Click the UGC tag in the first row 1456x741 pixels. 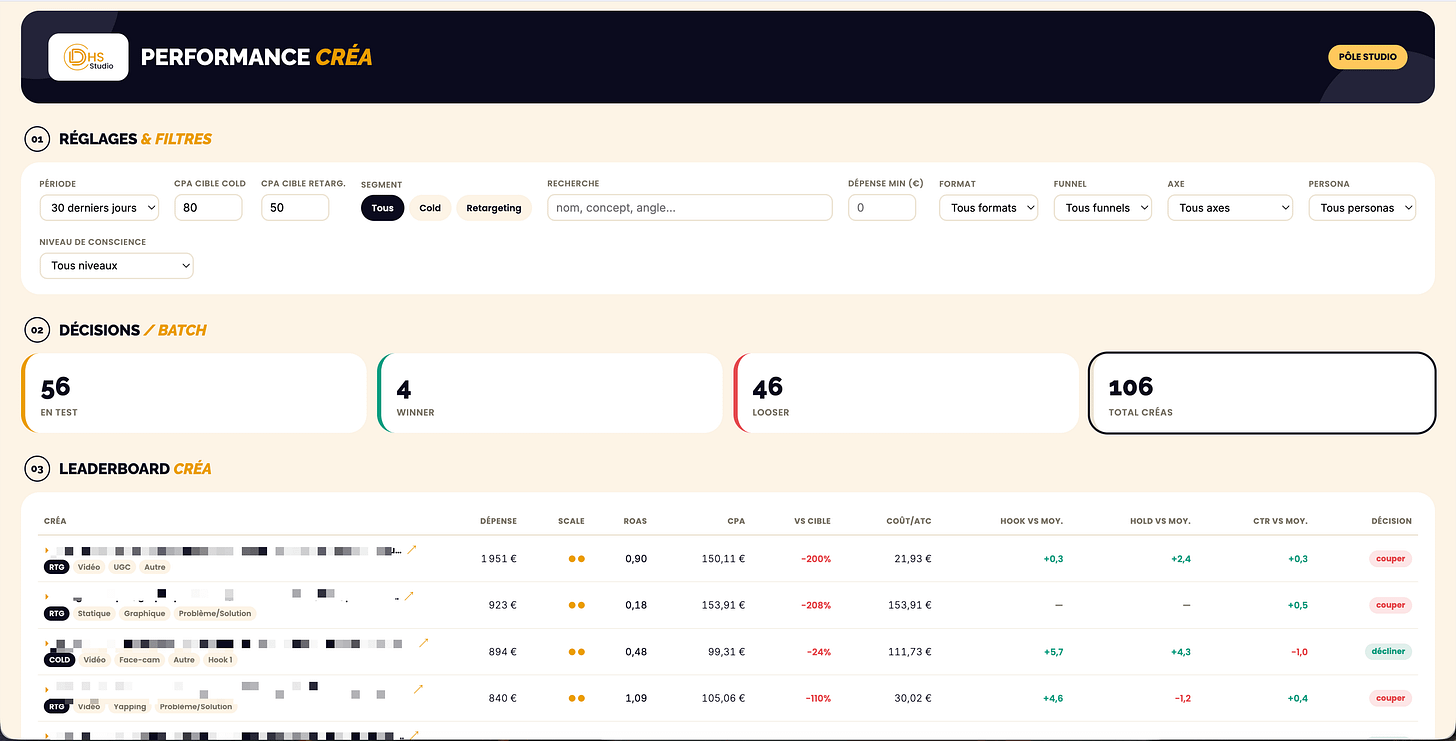pos(122,567)
